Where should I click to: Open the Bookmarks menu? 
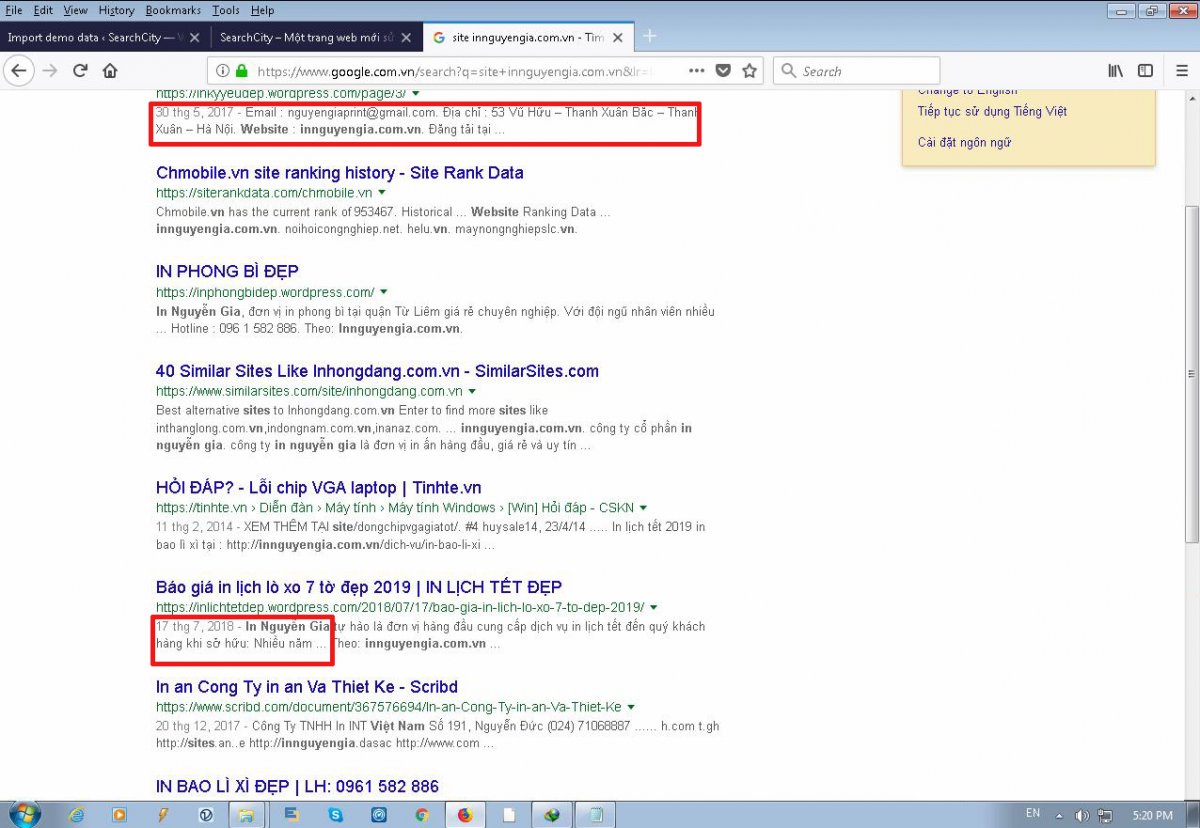coord(173,10)
